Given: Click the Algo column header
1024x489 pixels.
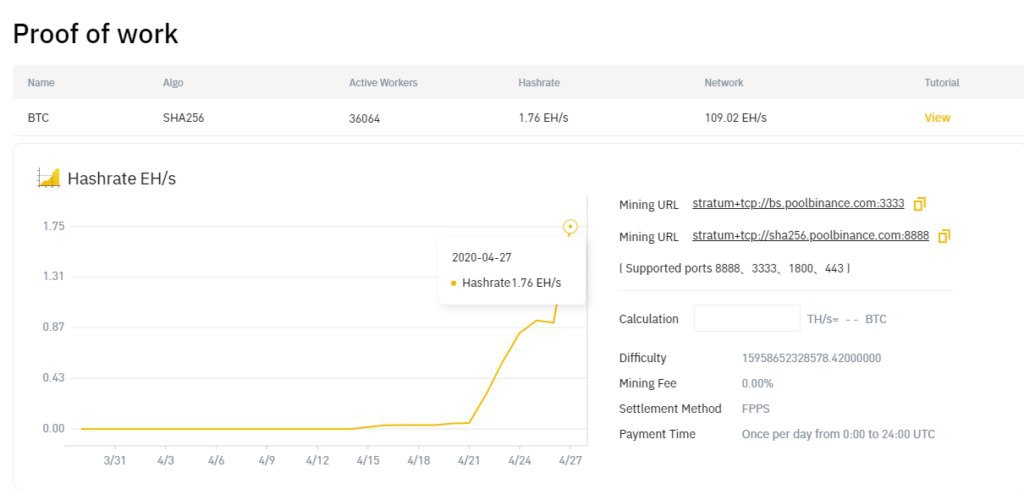Looking at the screenshot, I should tap(173, 83).
